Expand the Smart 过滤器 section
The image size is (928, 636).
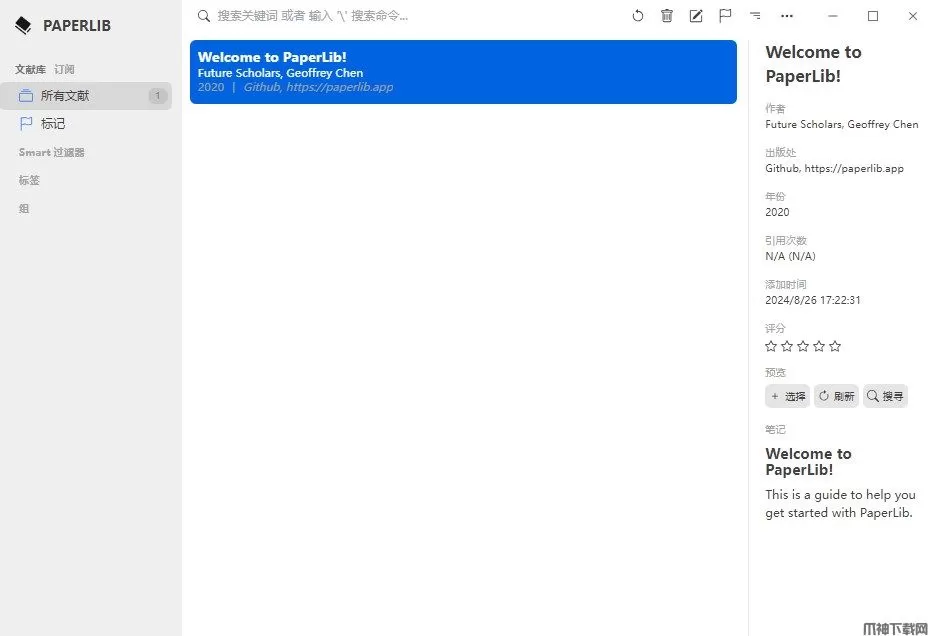(51, 152)
